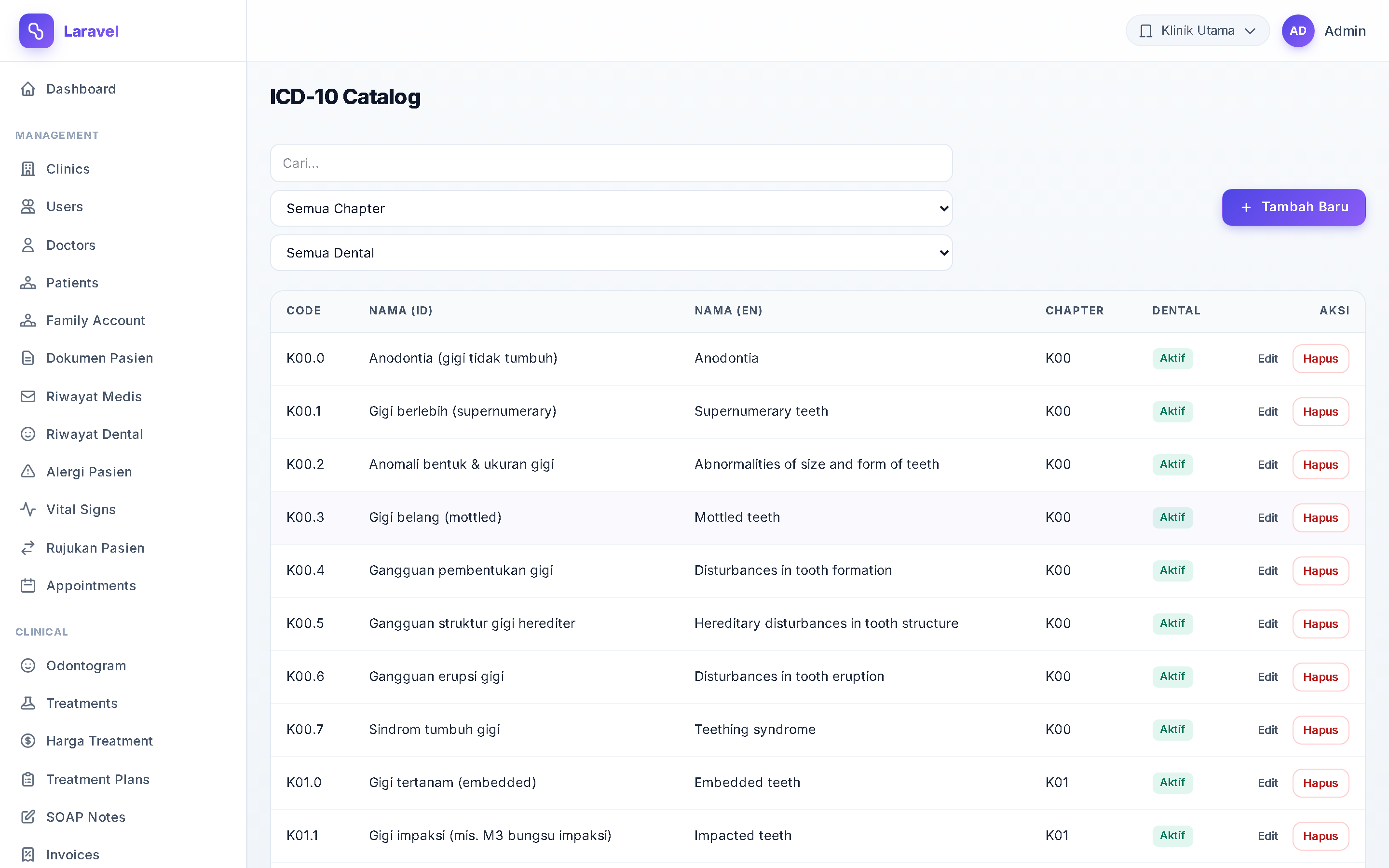Click the Aktif badge for K00.3

click(1172, 517)
